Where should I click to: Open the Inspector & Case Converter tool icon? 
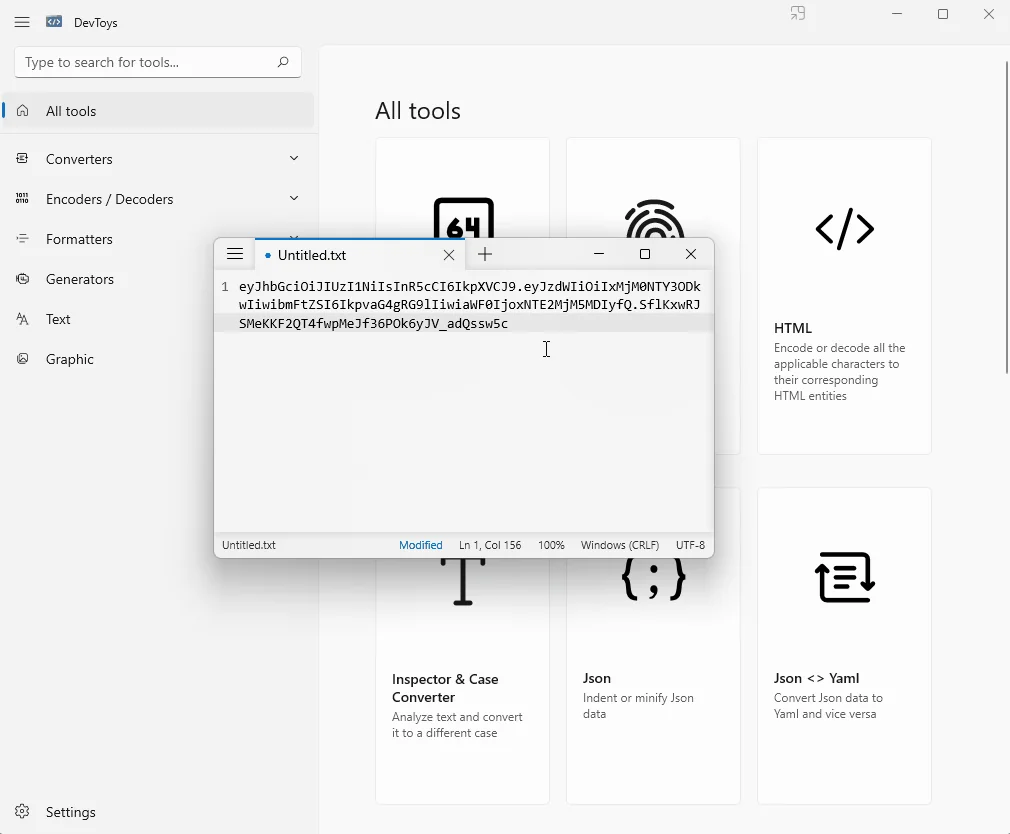coord(463,580)
